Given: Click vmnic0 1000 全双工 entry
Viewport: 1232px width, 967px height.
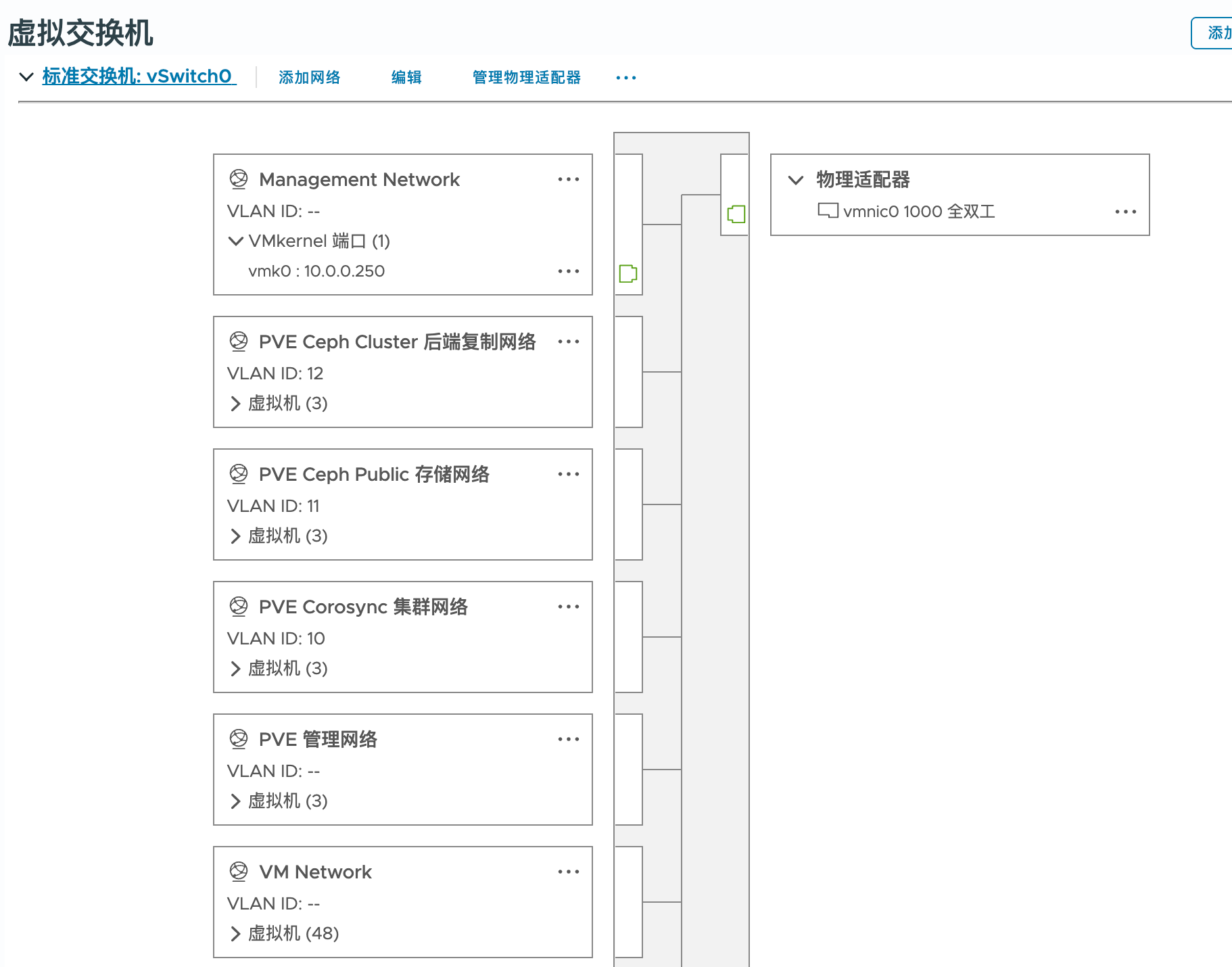Looking at the screenshot, I should 919,212.
